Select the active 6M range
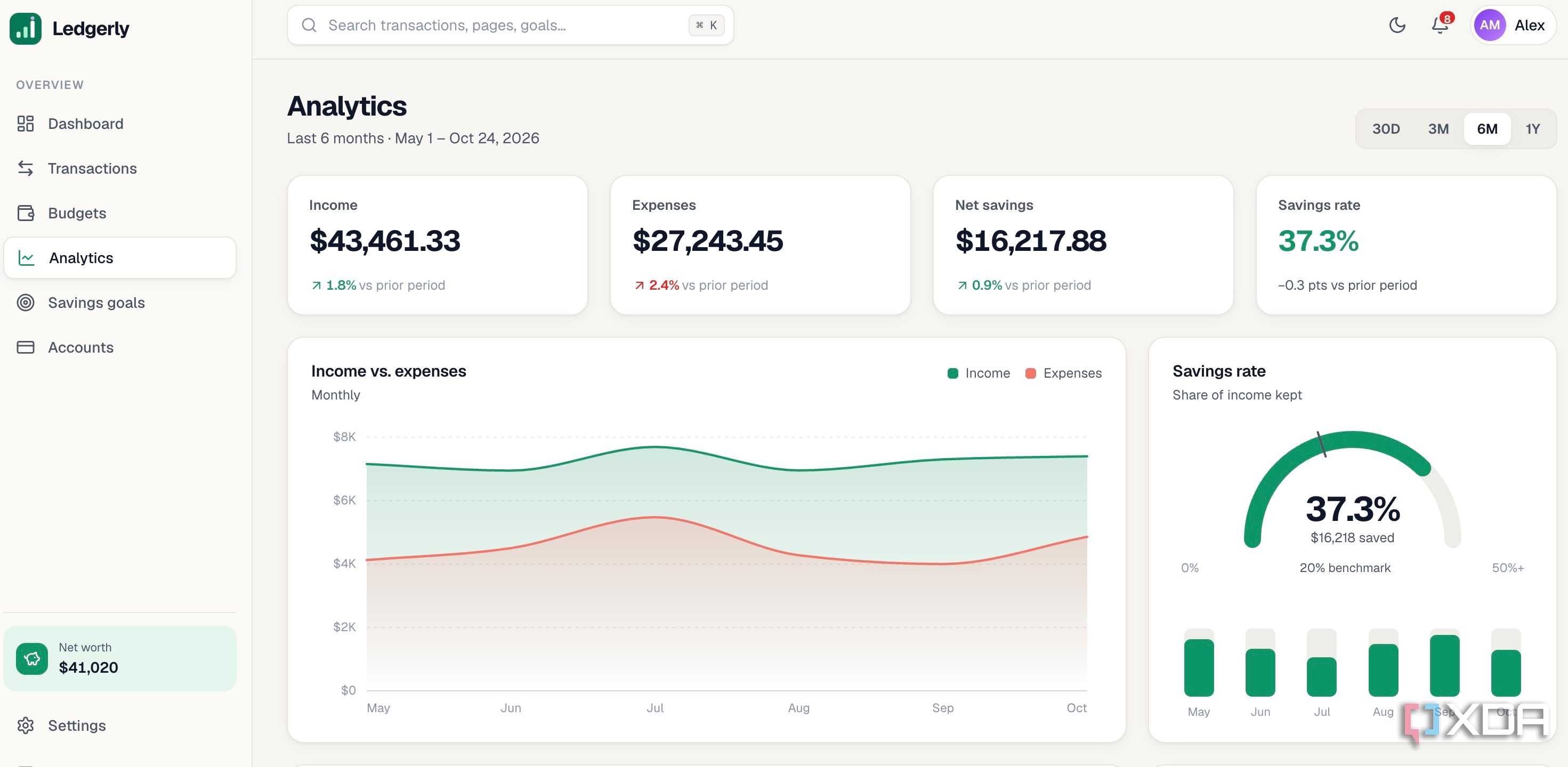 pos(1486,129)
